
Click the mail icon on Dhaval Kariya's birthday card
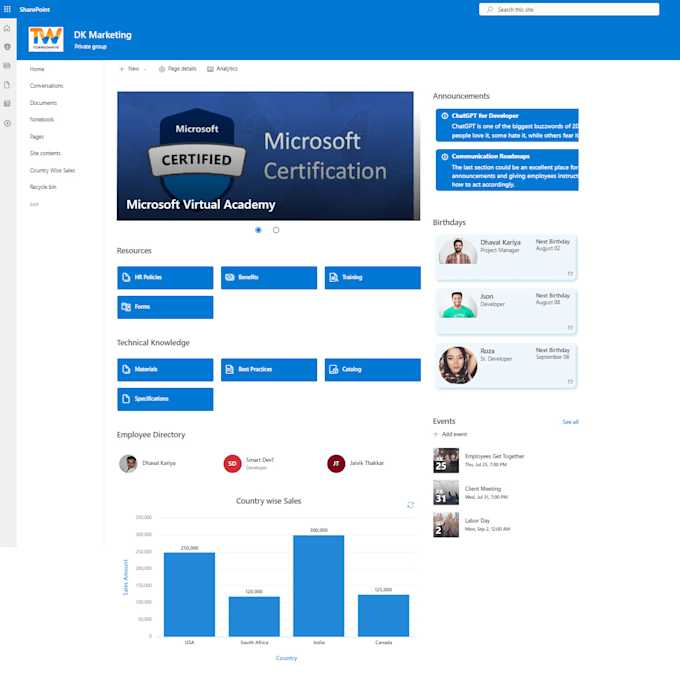[570, 274]
